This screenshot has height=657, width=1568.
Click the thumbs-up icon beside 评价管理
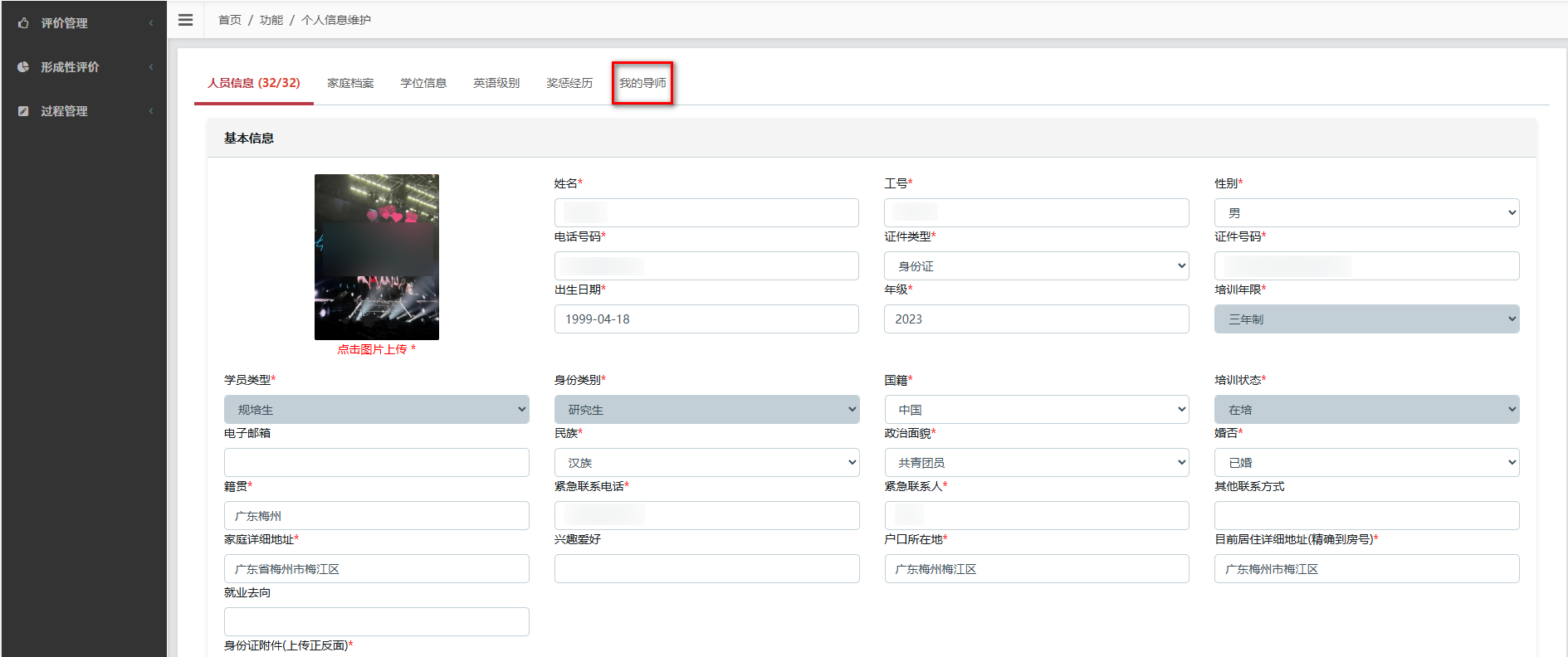pos(23,23)
